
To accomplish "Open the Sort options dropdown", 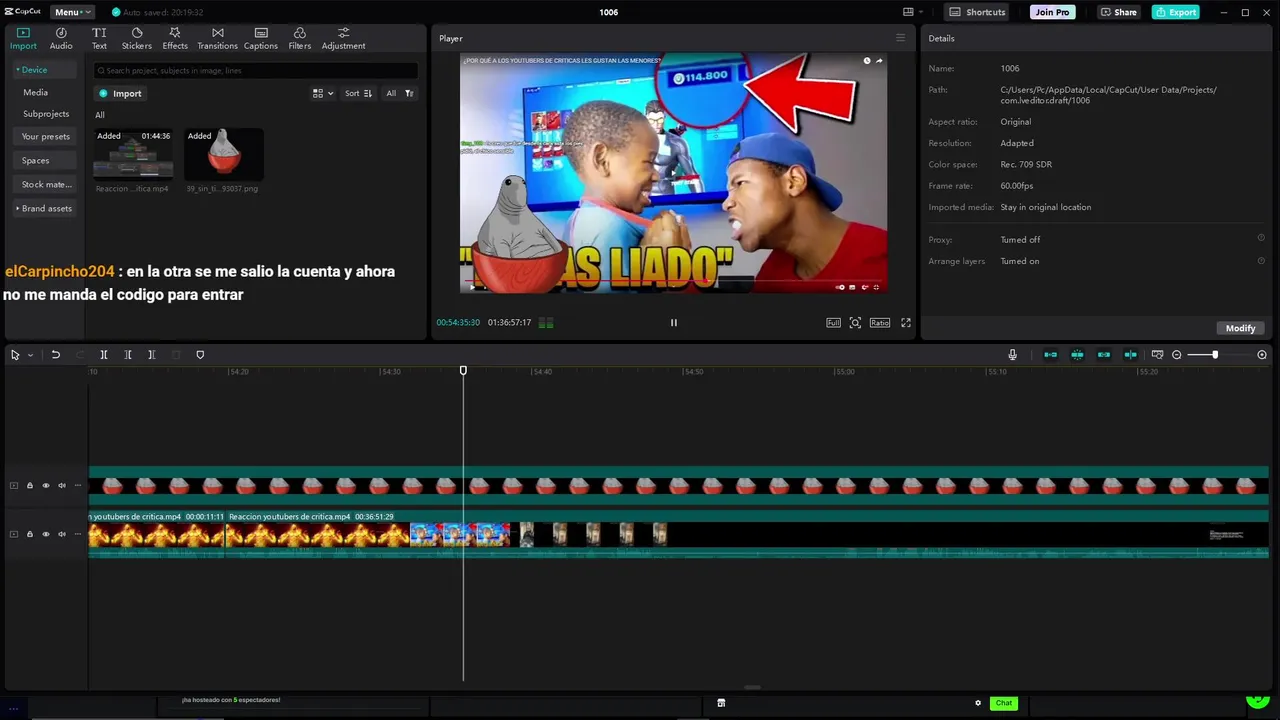I will pyautogui.click(x=358, y=93).
